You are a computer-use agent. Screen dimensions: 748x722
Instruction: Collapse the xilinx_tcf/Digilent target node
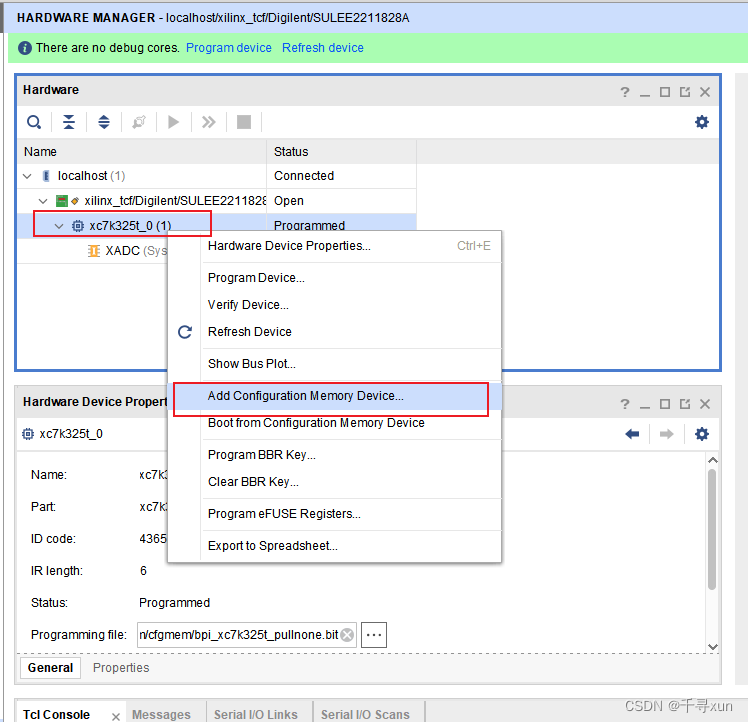click(x=43, y=201)
